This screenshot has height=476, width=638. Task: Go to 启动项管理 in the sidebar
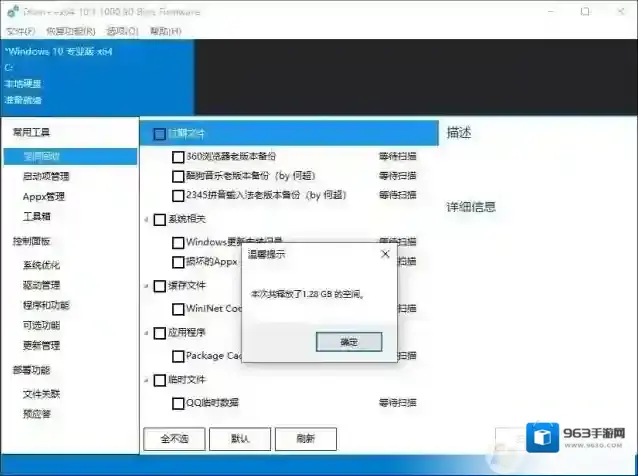[46, 176]
